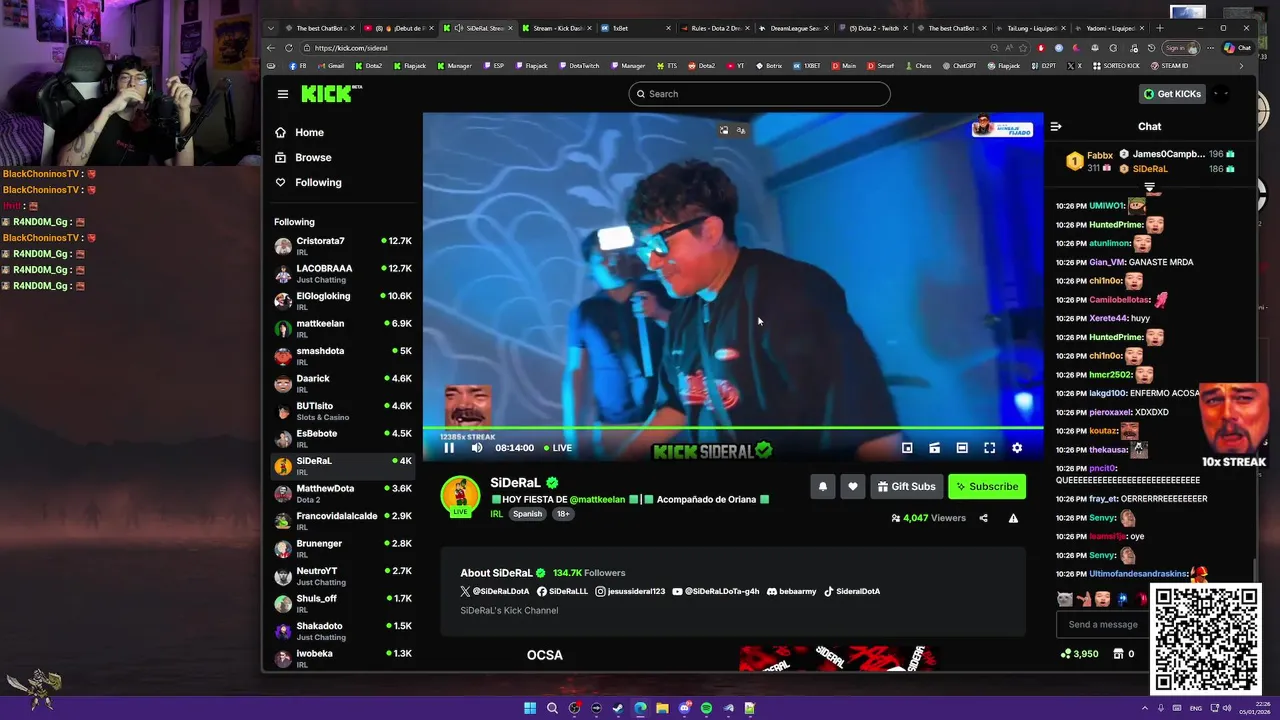Go back in browser history
Image resolution: width=1280 pixels, height=720 pixels.
[271, 48]
